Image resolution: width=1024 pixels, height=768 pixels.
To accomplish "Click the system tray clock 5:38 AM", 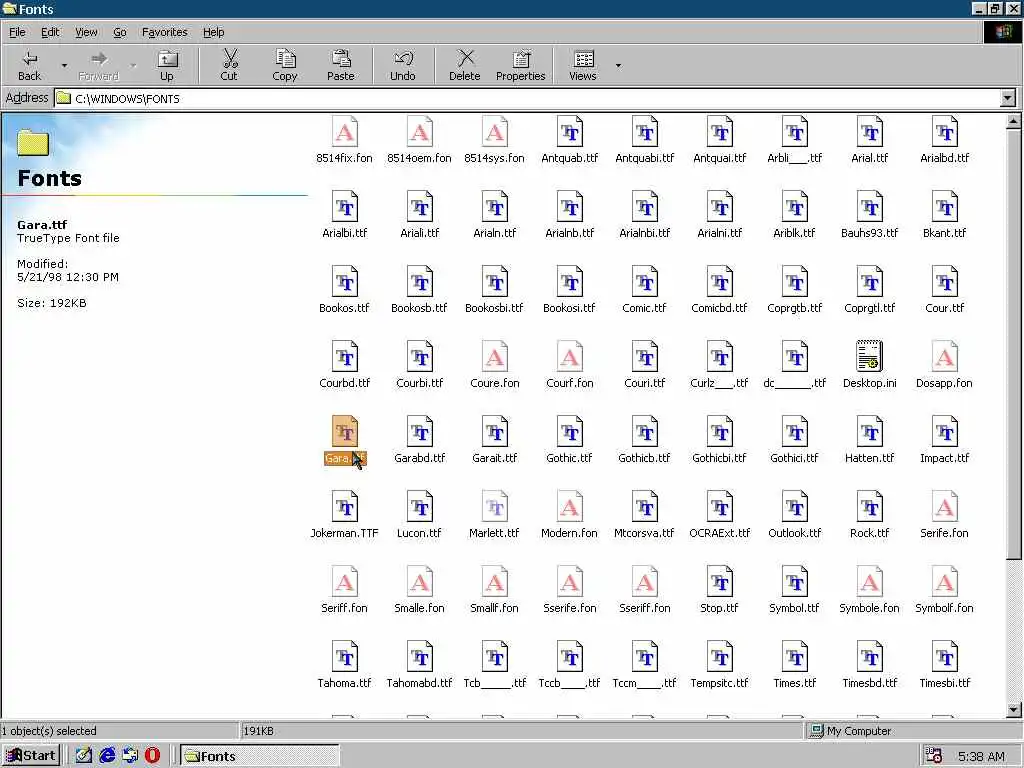I will (982, 756).
